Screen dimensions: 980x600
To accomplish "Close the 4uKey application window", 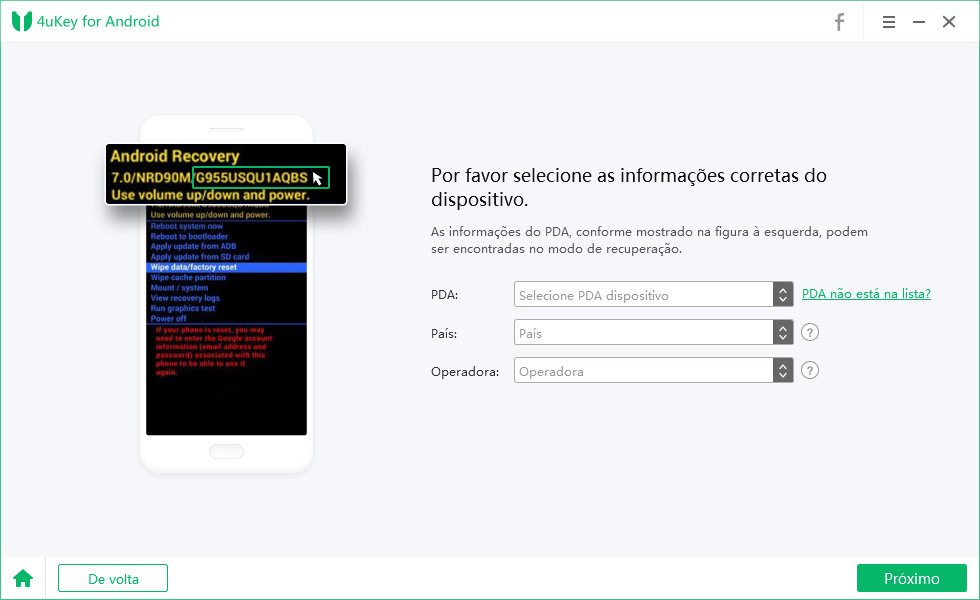I will [x=949, y=22].
